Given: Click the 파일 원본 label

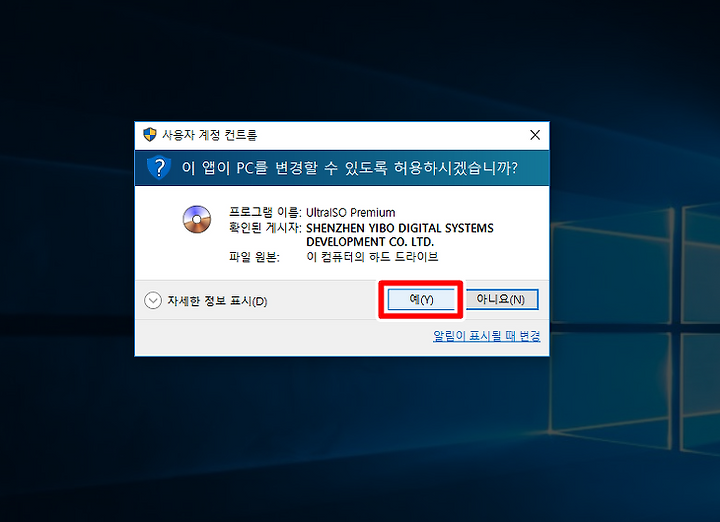Looking at the screenshot, I should point(254,257).
